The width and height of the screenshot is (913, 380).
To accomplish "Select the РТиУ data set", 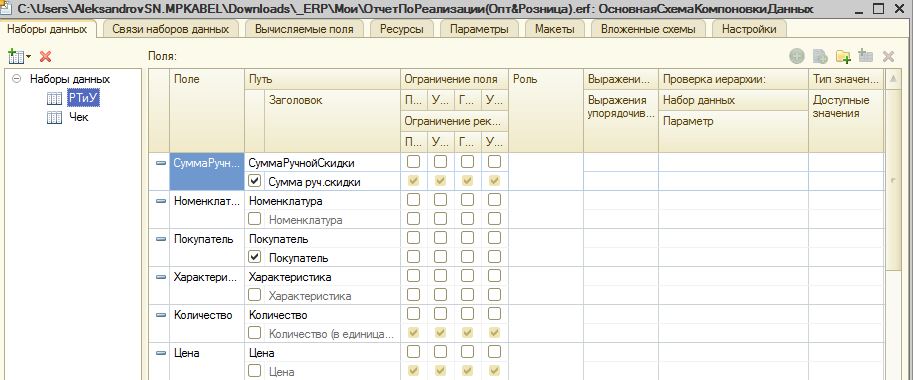I will [x=84, y=99].
